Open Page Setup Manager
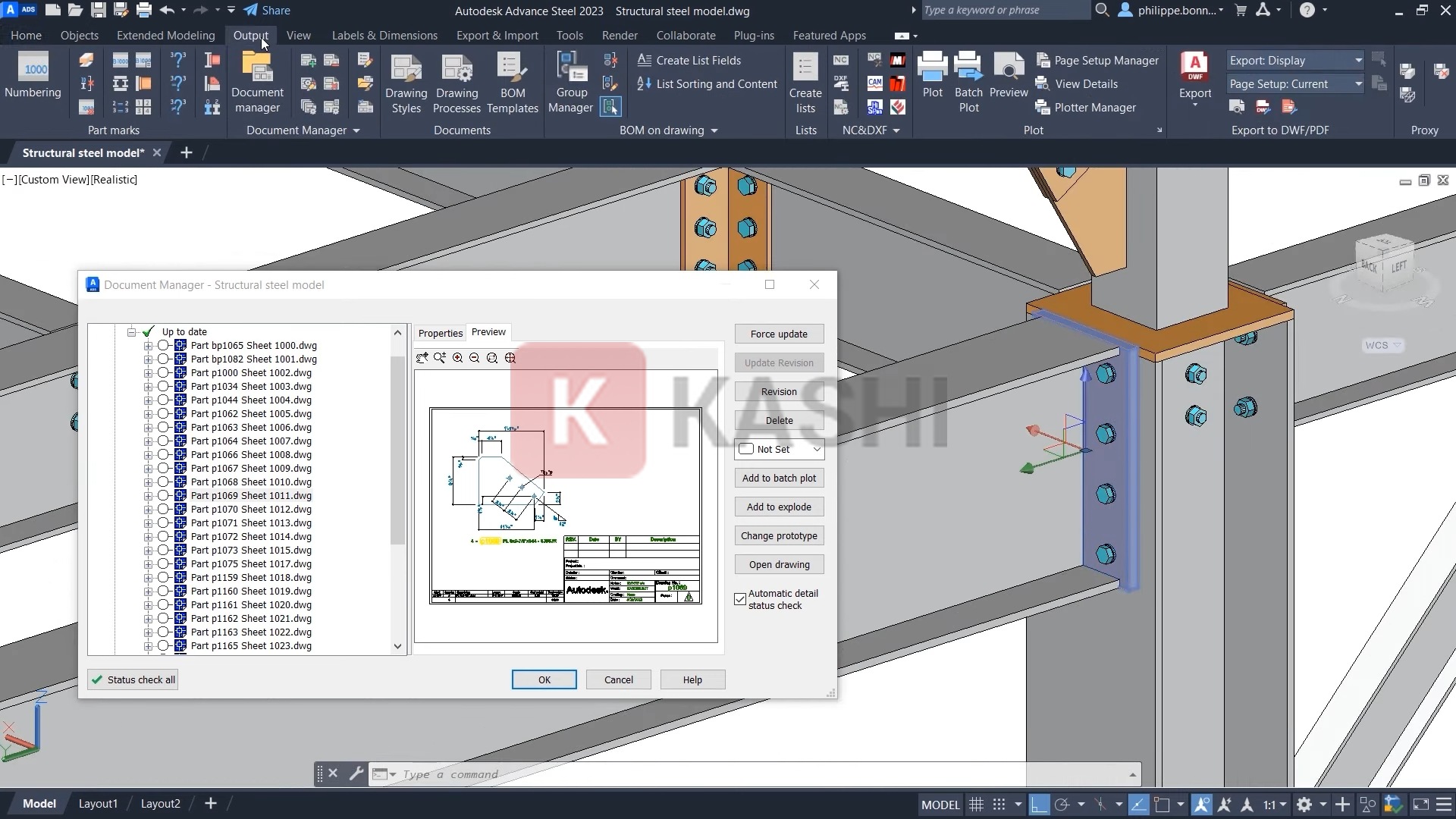This screenshot has width=1456, height=819. pyautogui.click(x=1106, y=61)
